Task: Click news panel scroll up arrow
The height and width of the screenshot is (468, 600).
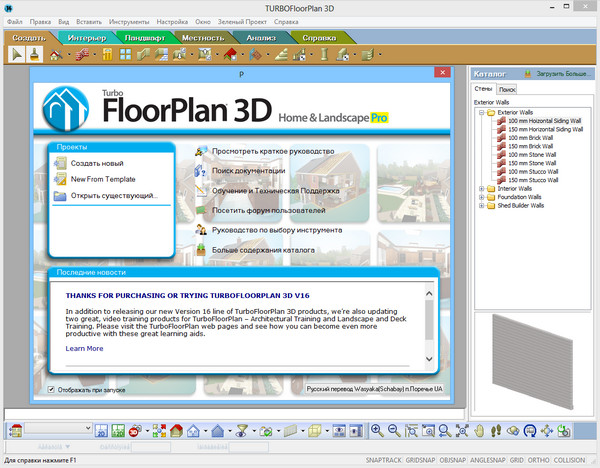Action: pyautogui.click(x=429, y=294)
